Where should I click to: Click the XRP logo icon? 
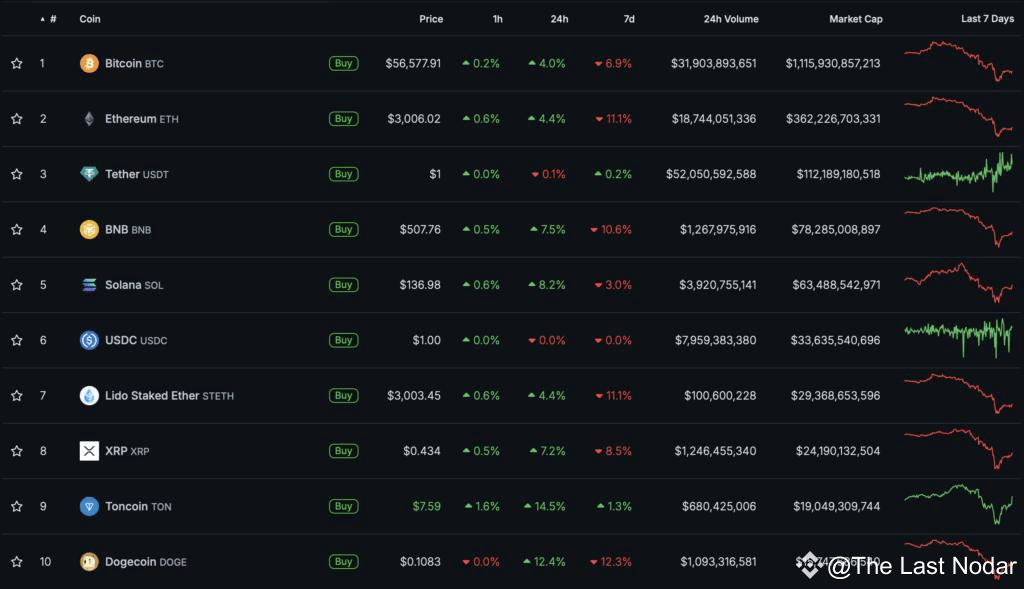89,451
